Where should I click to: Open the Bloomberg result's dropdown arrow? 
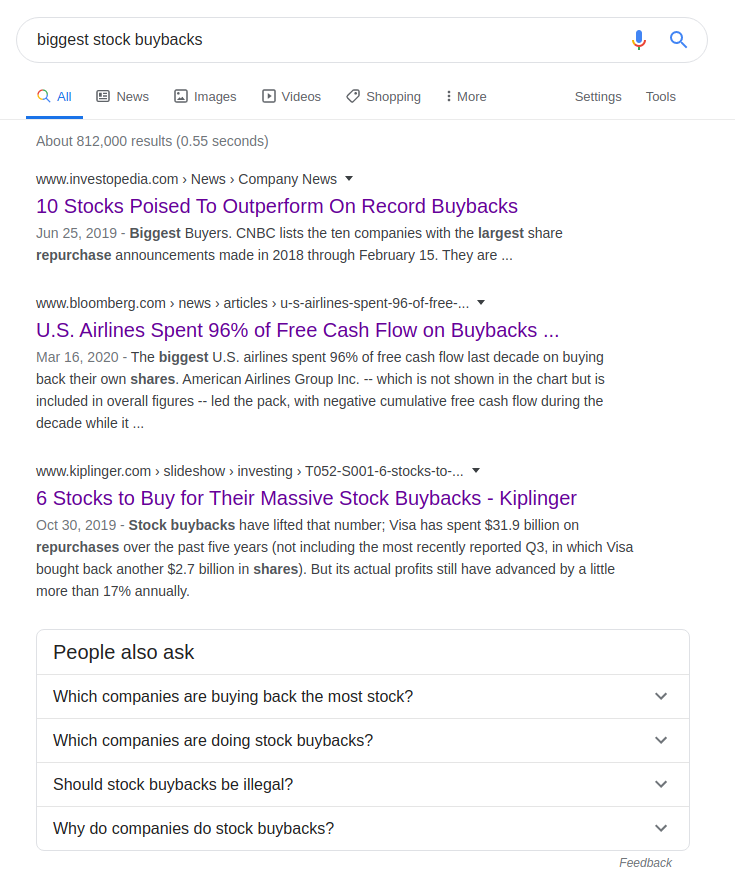point(481,302)
